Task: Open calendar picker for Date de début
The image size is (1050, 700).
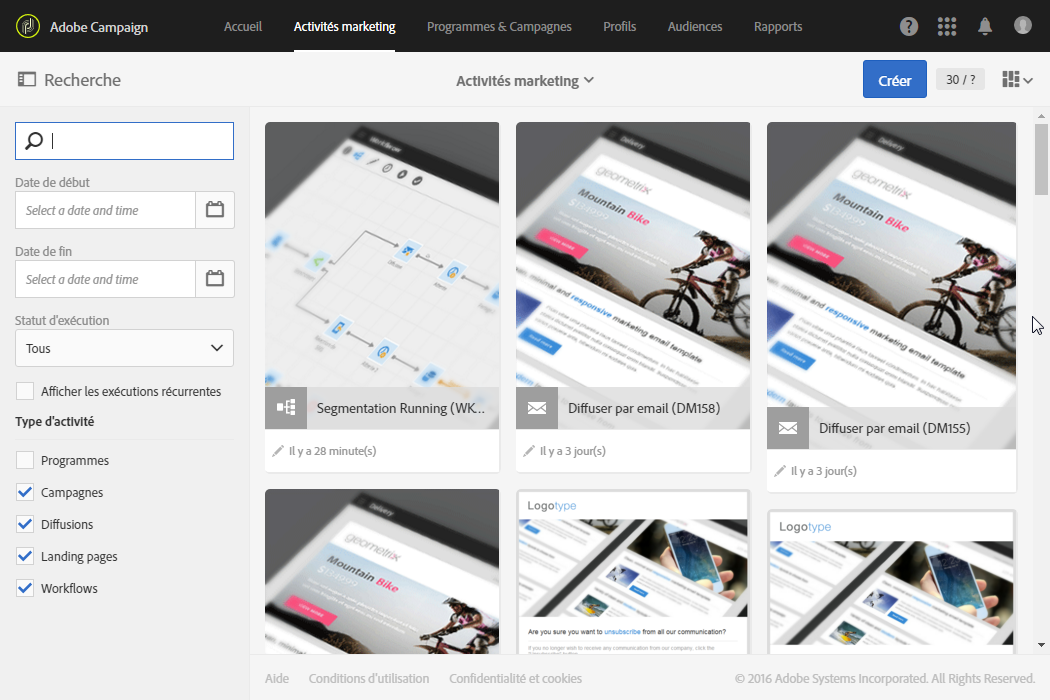Action: (215, 210)
